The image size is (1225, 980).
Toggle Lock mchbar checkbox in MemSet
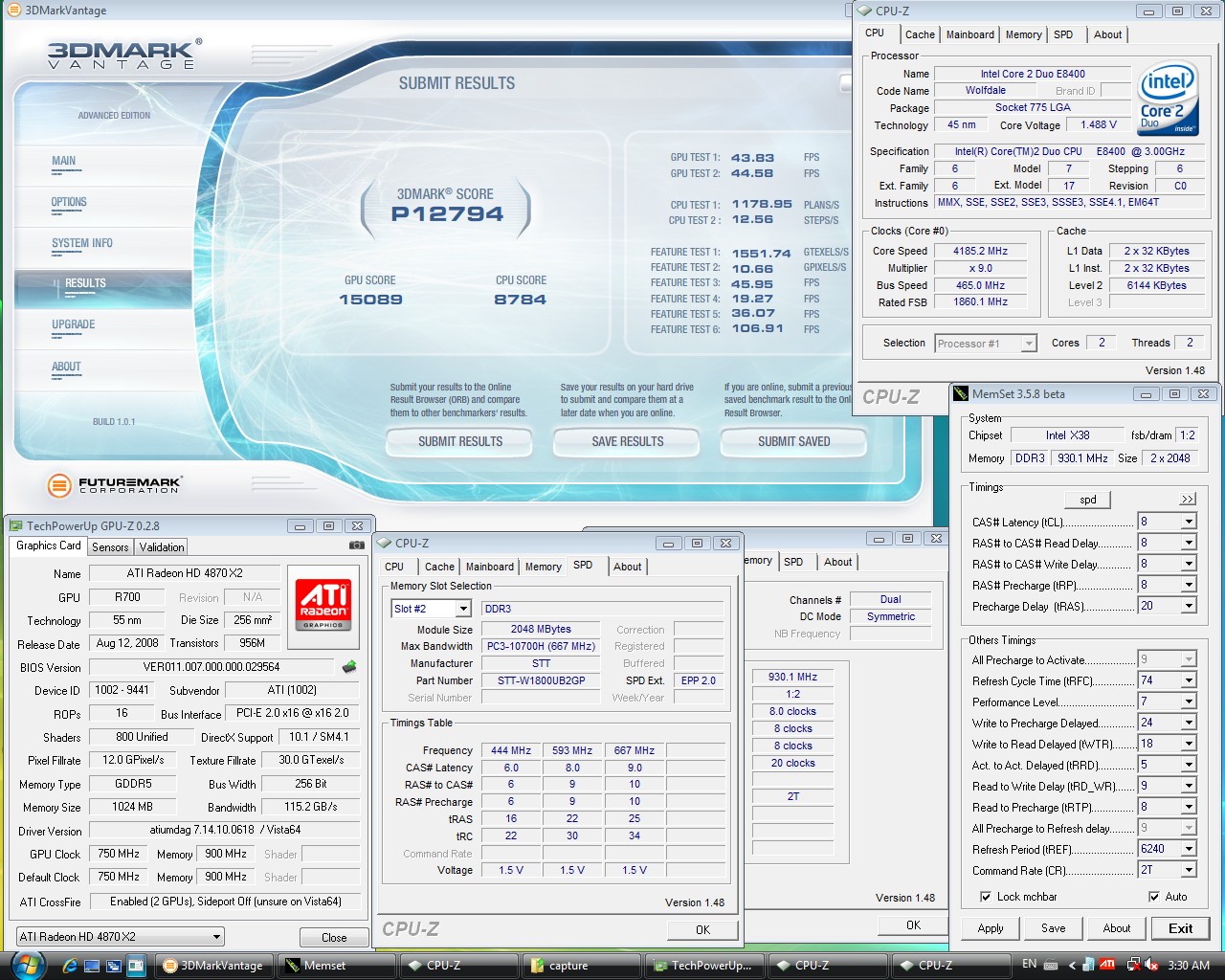pos(986,897)
